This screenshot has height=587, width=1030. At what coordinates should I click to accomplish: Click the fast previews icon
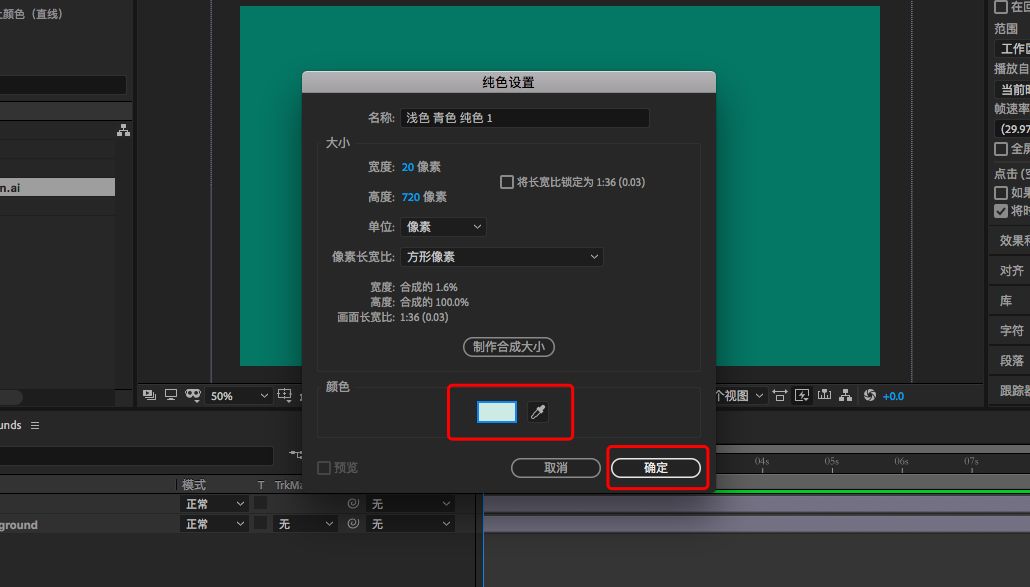click(802, 395)
